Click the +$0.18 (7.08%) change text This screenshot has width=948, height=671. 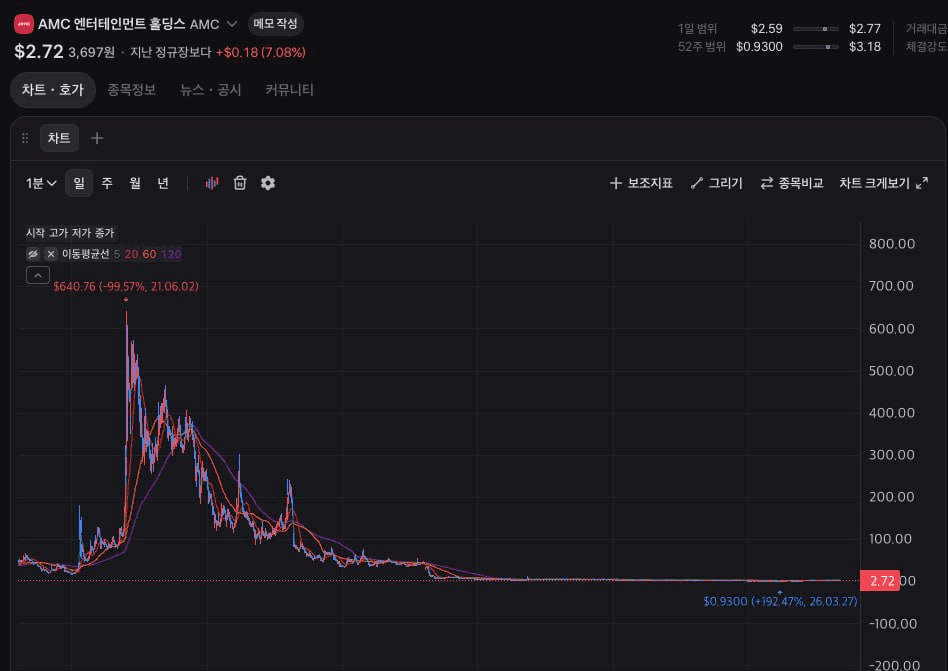point(261,53)
